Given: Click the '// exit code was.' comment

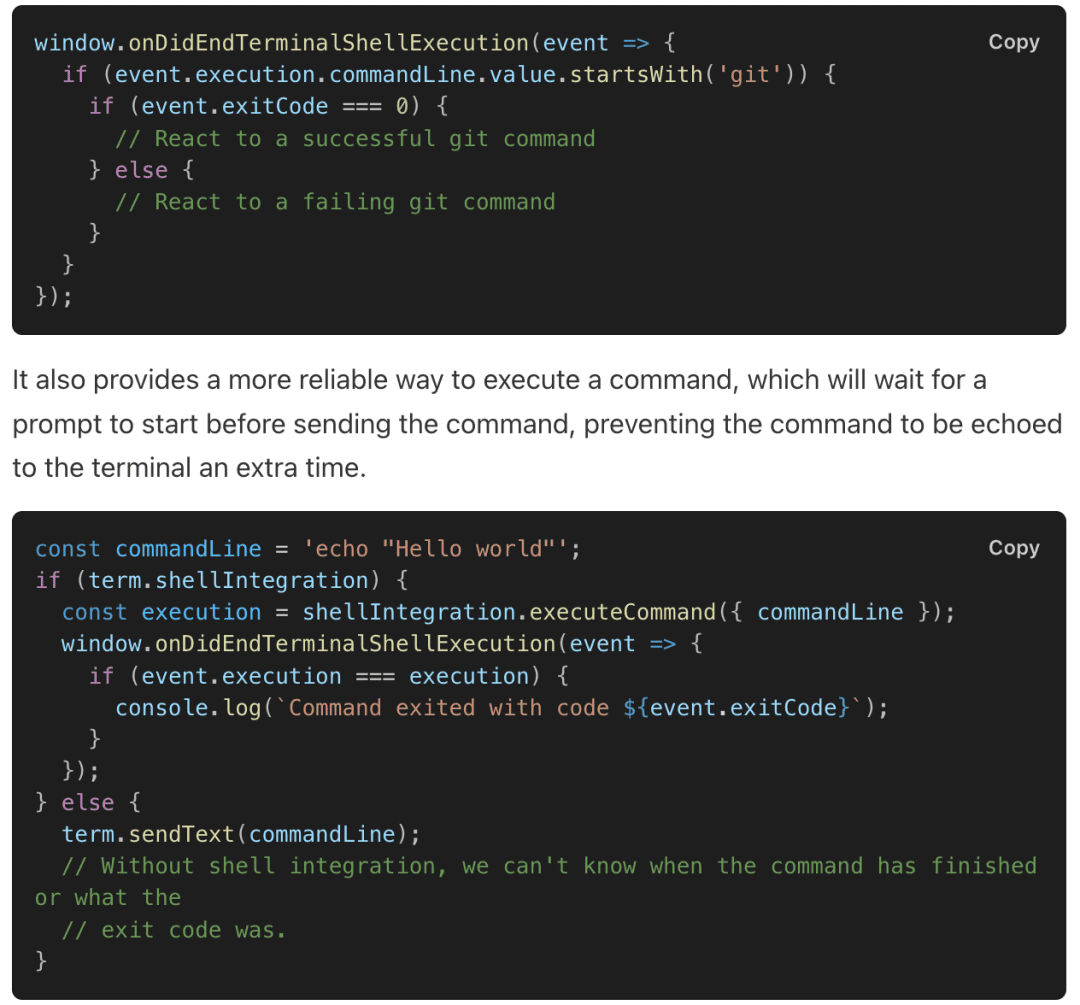Looking at the screenshot, I should point(173,931).
